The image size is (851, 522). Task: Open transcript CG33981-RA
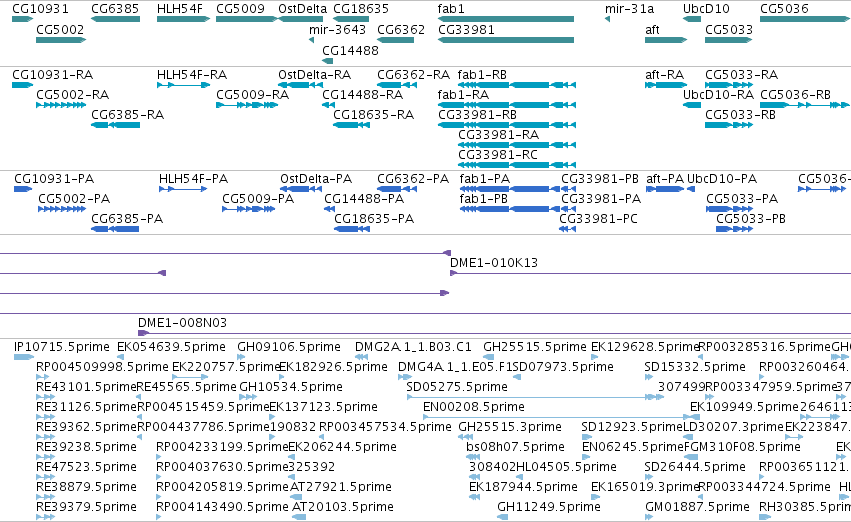498,135
